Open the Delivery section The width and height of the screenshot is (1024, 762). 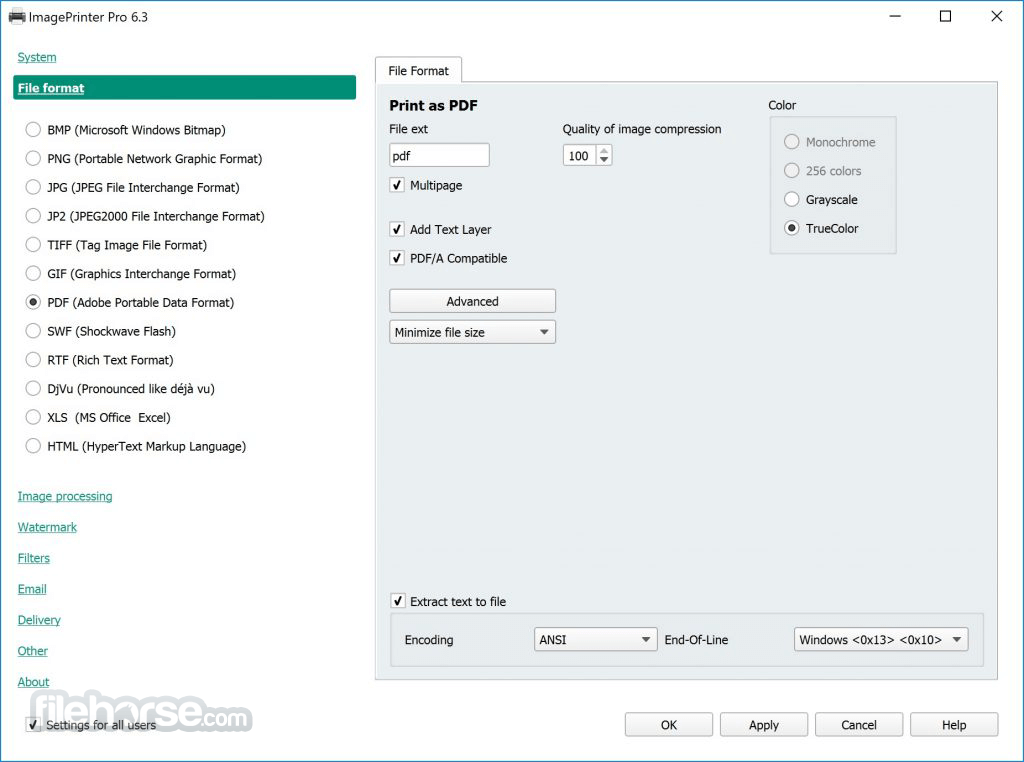(39, 620)
